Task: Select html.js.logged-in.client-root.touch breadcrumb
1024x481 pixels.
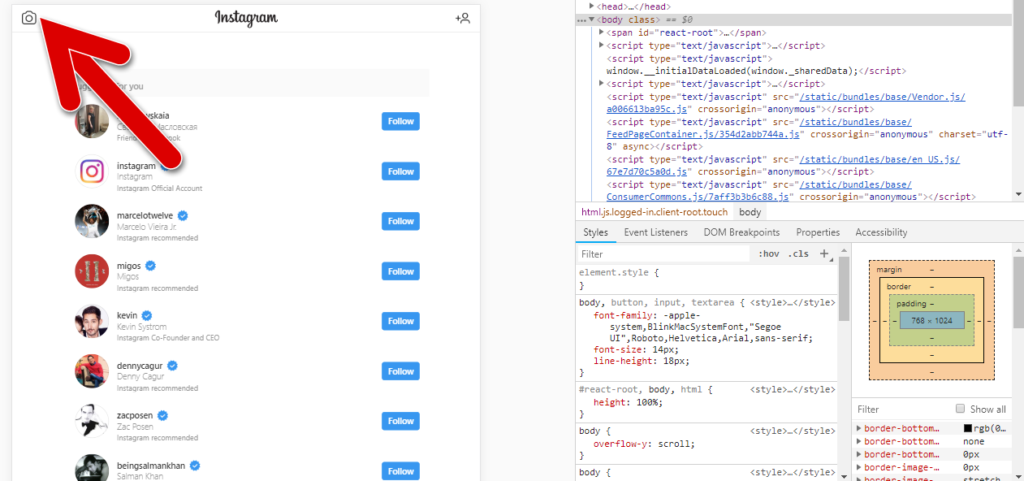Action: (654, 212)
